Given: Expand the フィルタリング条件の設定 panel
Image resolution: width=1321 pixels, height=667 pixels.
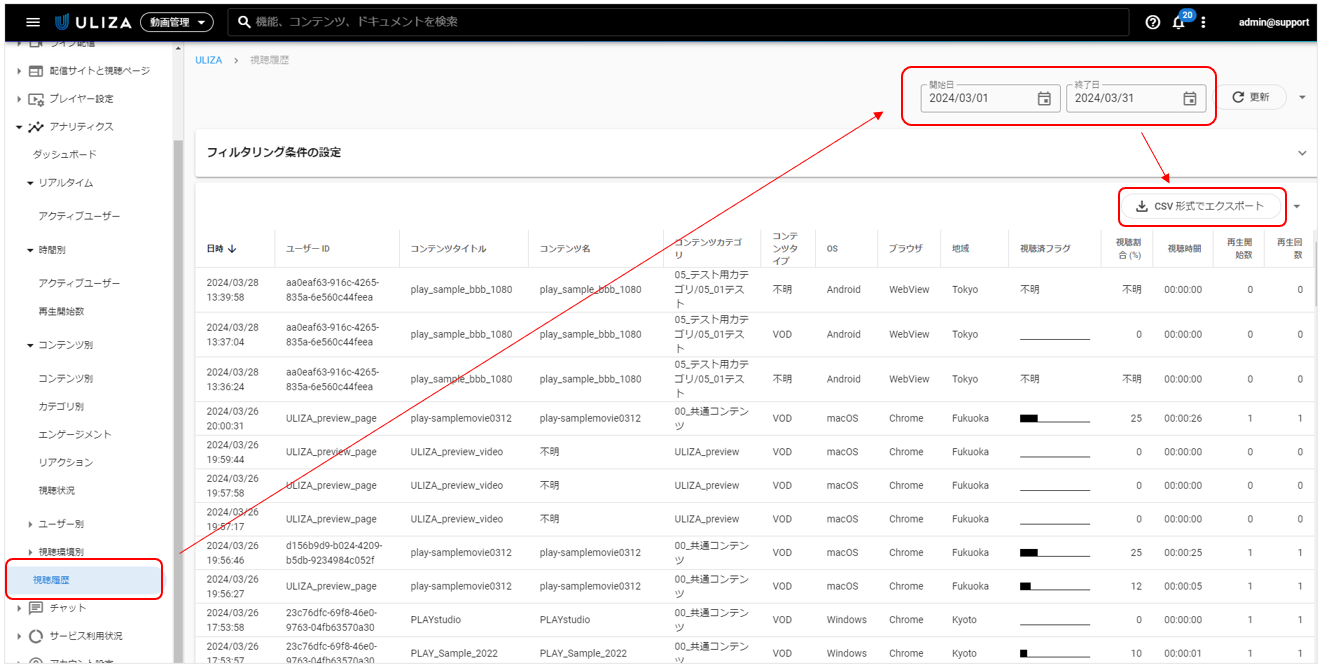Looking at the screenshot, I should coord(1302,153).
